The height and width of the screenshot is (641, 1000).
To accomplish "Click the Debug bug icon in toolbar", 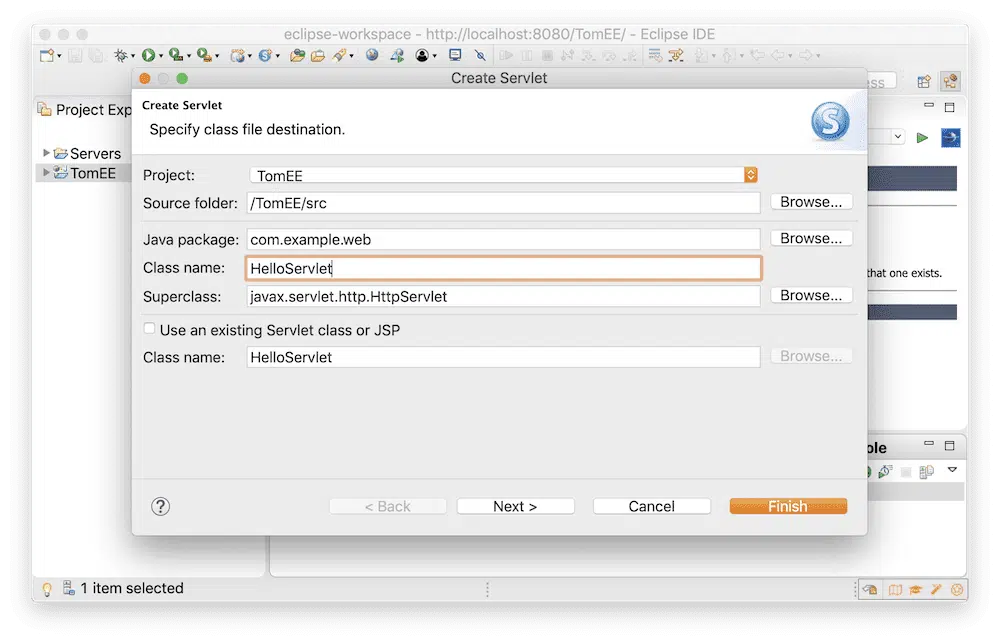I will tap(122, 56).
